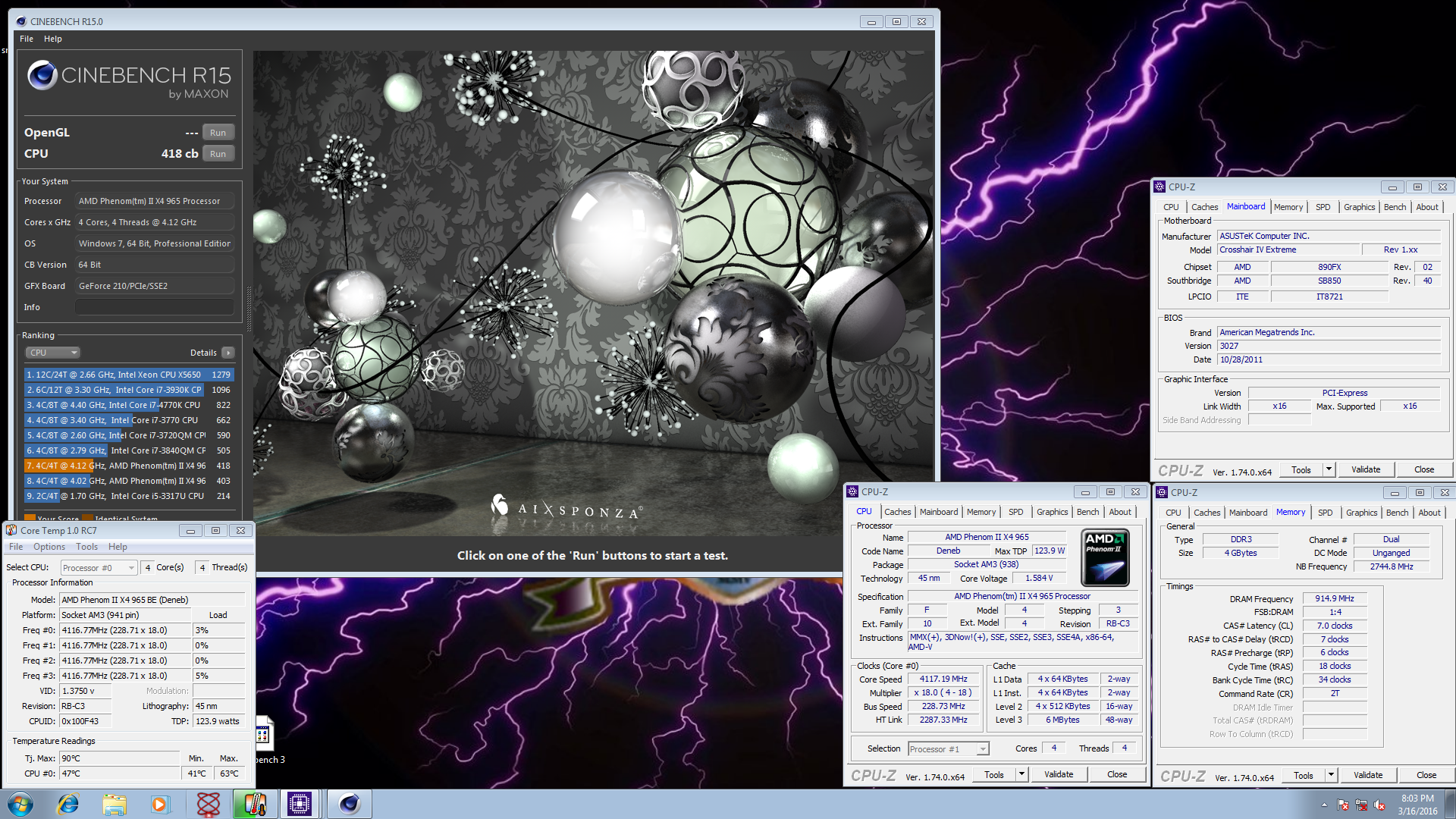The height and width of the screenshot is (819, 1456).
Task: Click the Info field in Cinebench
Action: (154, 307)
